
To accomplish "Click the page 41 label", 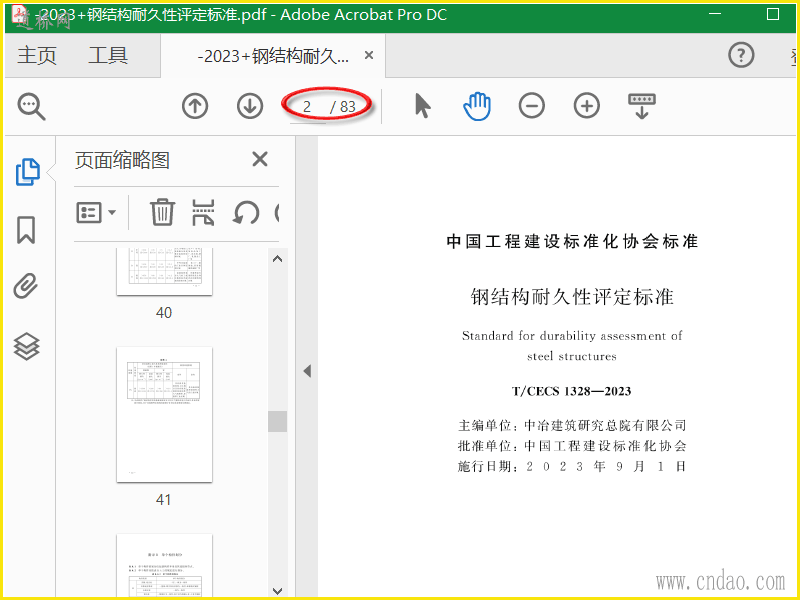I will coord(163,499).
